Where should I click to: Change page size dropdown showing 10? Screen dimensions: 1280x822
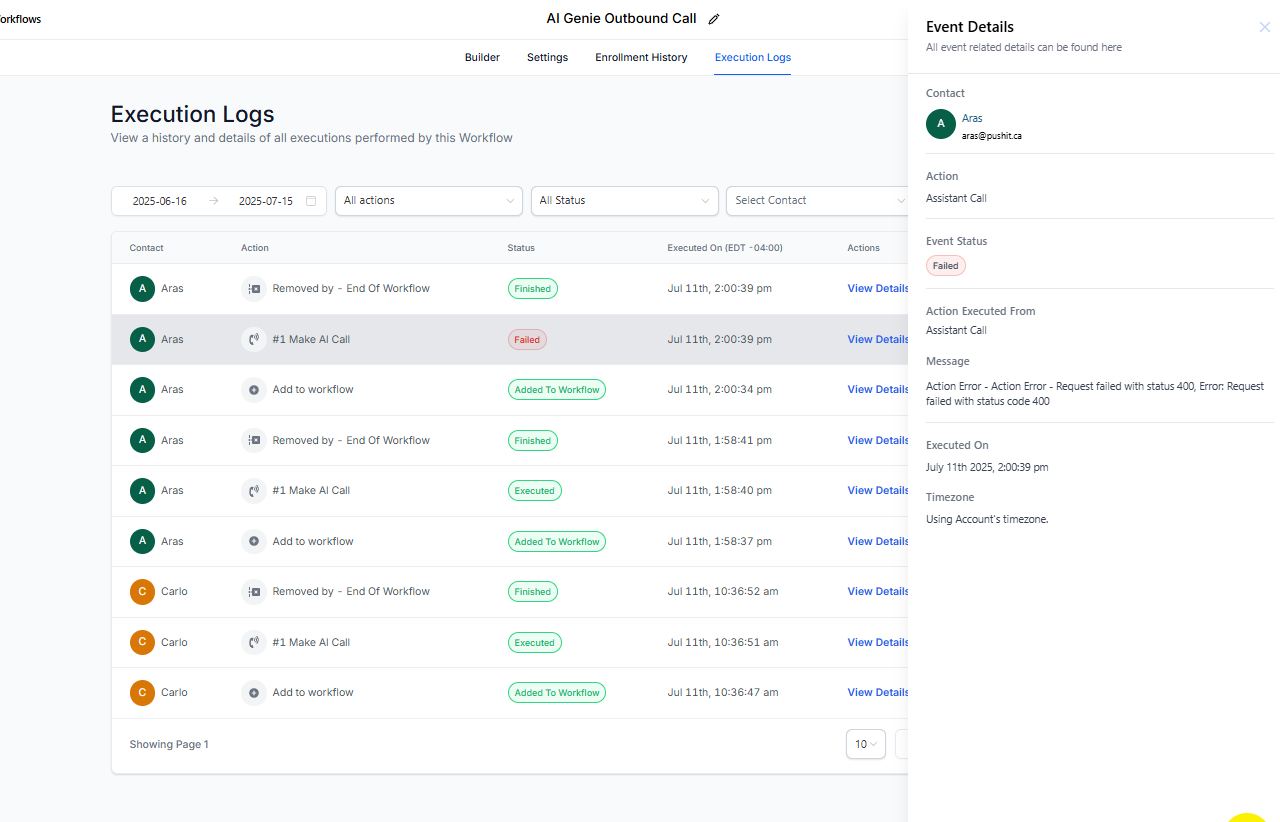click(x=865, y=744)
